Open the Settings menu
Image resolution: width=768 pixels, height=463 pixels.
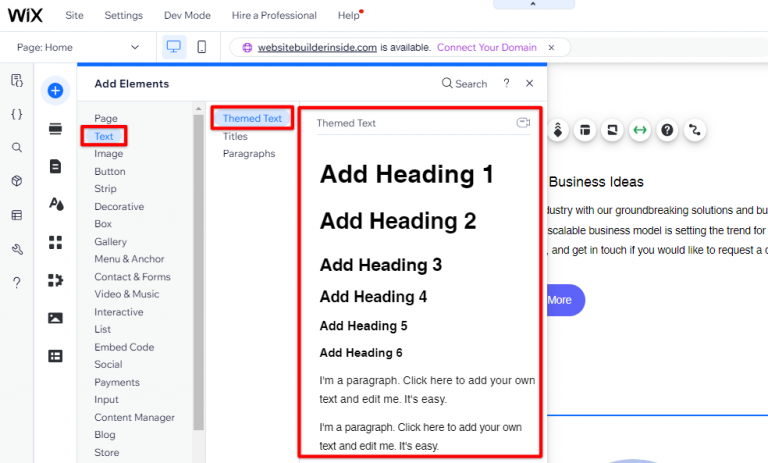pyautogui.click(x=124, y=16)
